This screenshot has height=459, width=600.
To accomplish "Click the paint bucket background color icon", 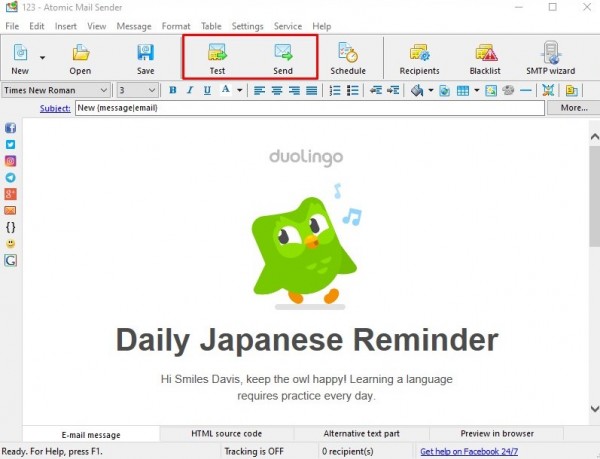I will pos(417,90).
